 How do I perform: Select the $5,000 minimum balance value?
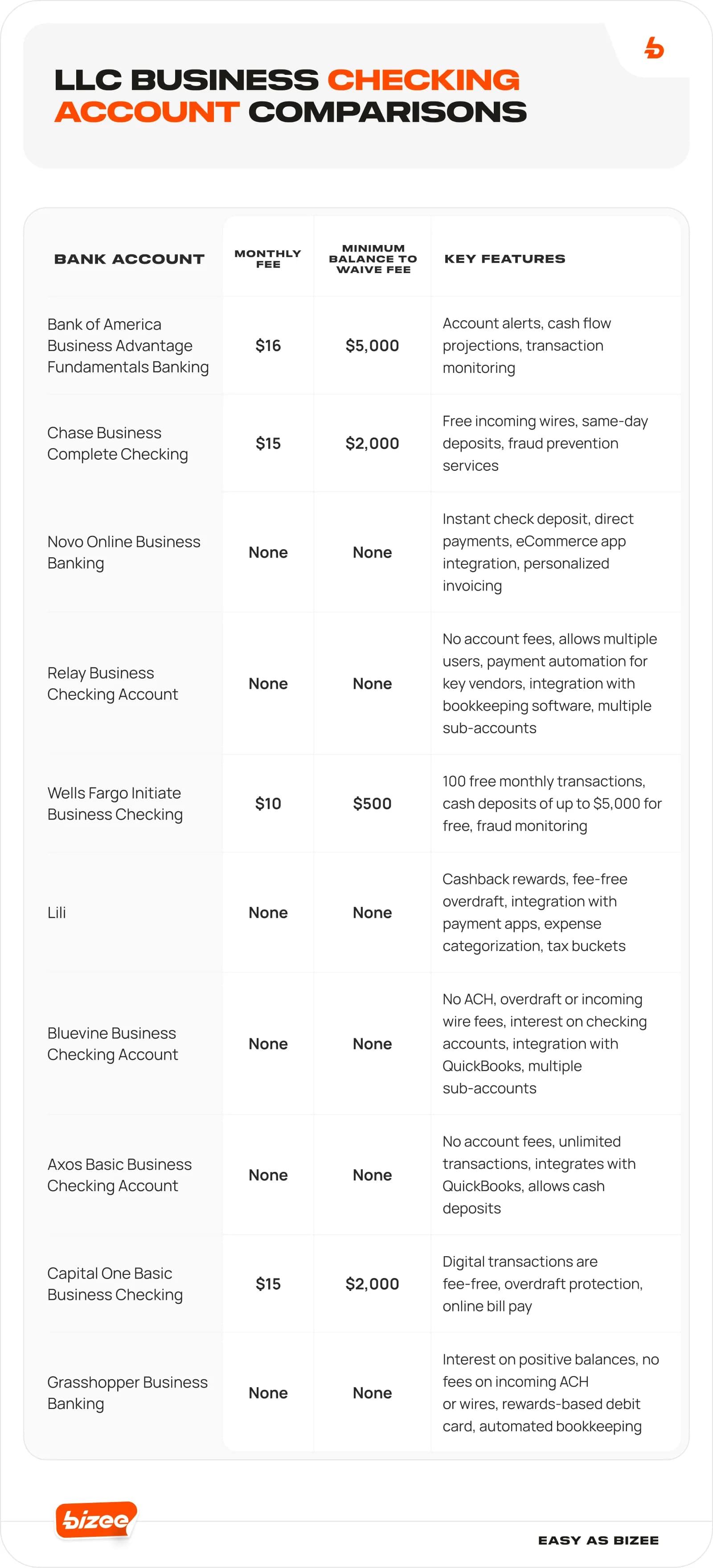pyautogui.click(x=372, y=346)
